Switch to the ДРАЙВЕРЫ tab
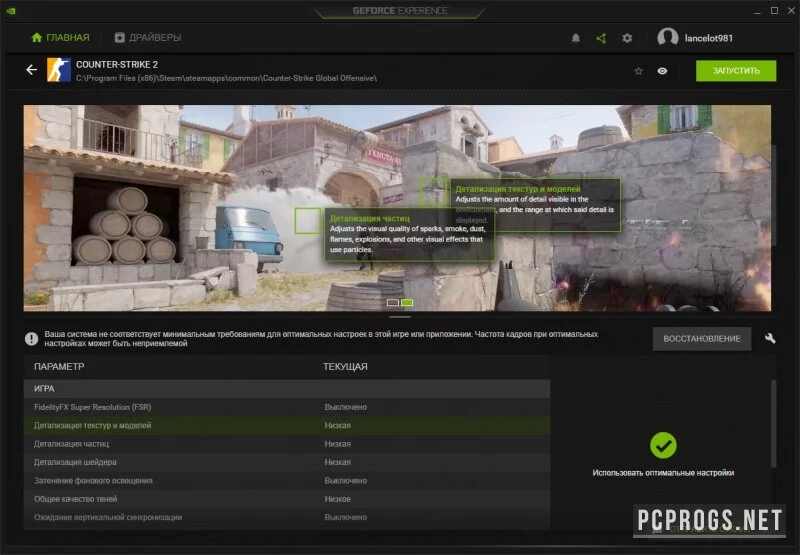The height and width of the screenshot is (555, 800). coord(148,38)
